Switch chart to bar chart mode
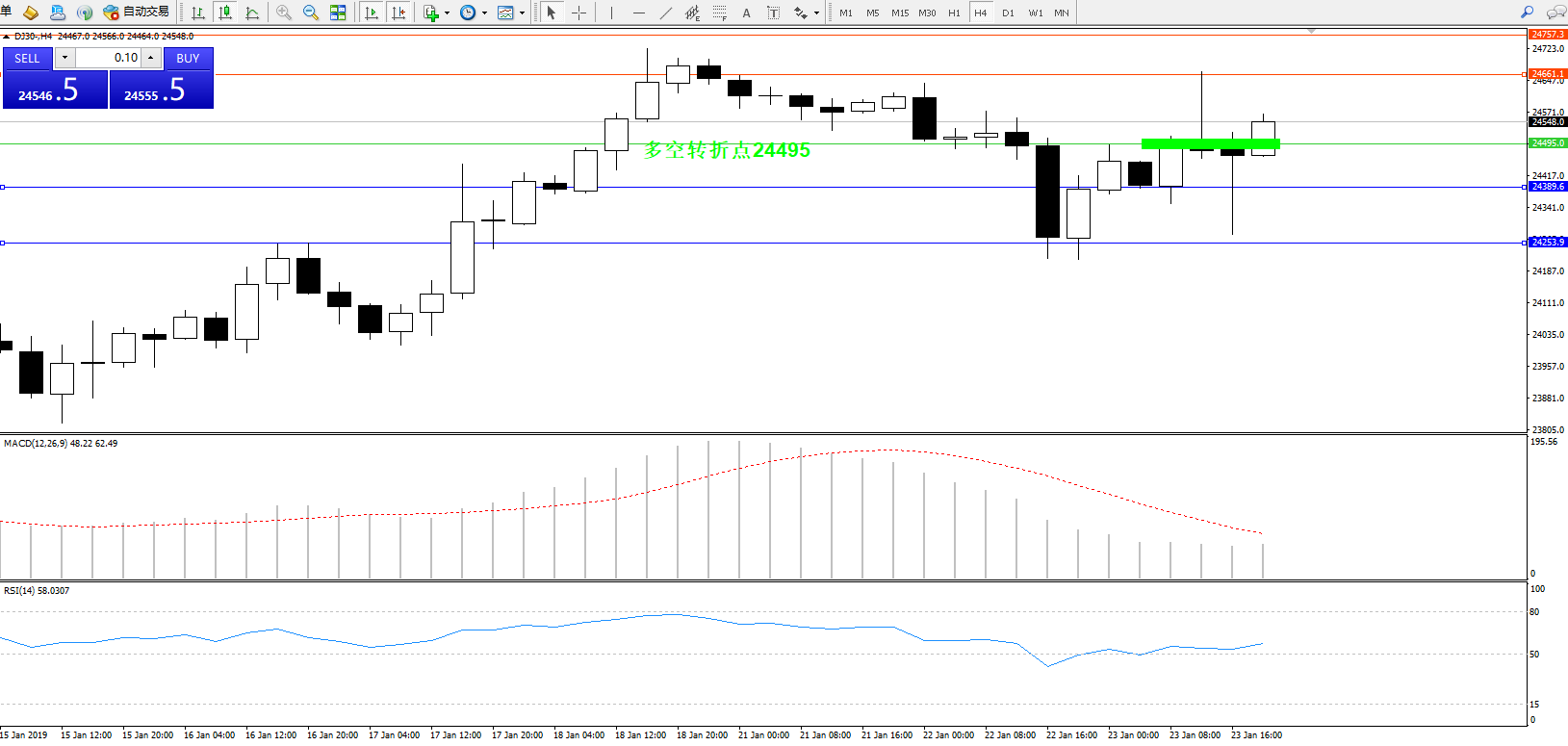The height and width of the screenshot is (746, 1568). click(198, 13)
